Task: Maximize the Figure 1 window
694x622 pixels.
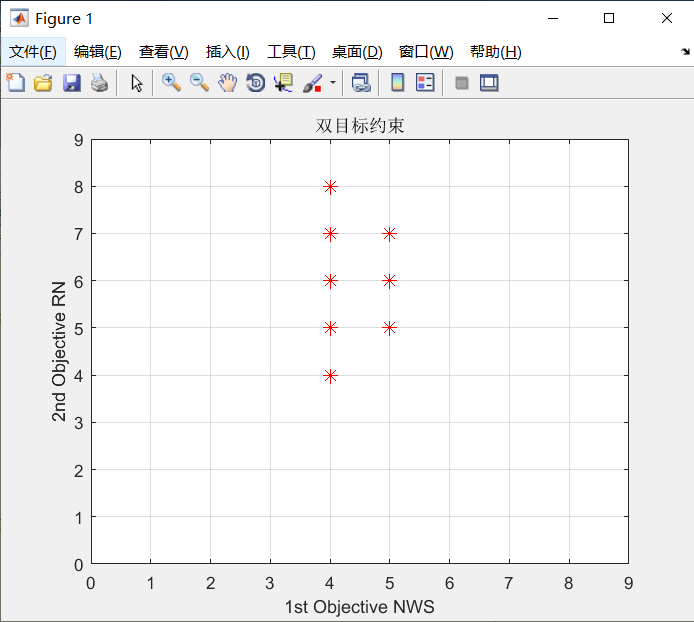Action: click(609, 18)
